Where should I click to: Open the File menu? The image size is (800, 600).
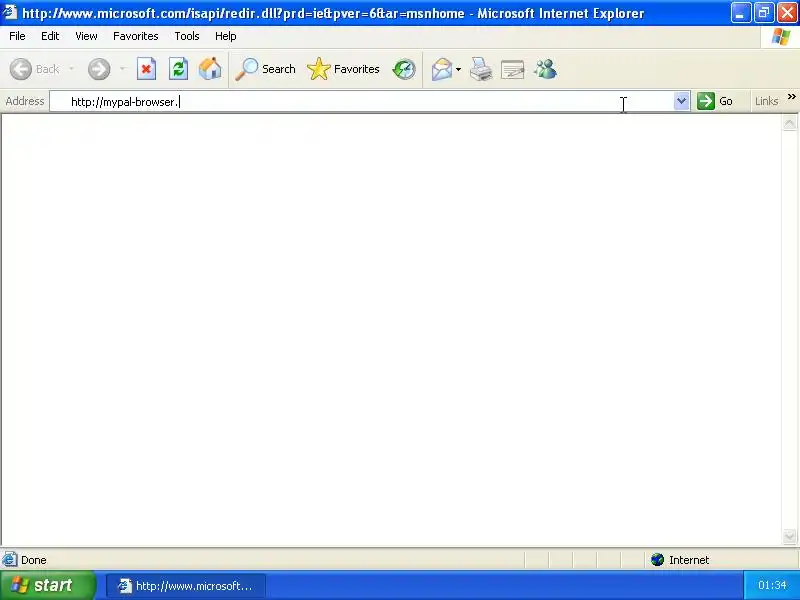[x=17, y=36]
